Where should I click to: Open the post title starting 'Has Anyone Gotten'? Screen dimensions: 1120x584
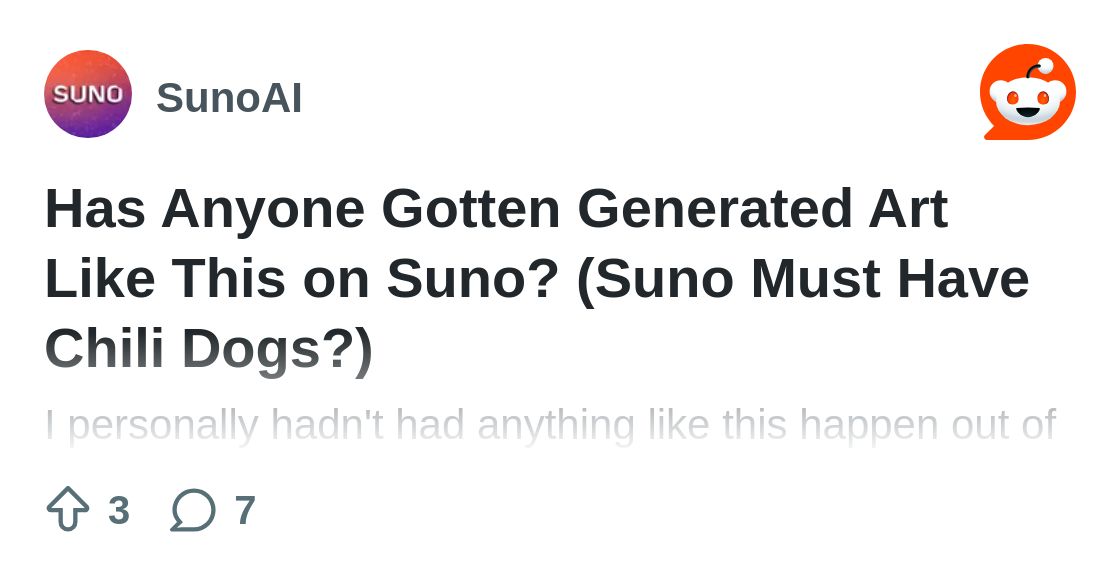pyautogui.click(x=538, y=278)
